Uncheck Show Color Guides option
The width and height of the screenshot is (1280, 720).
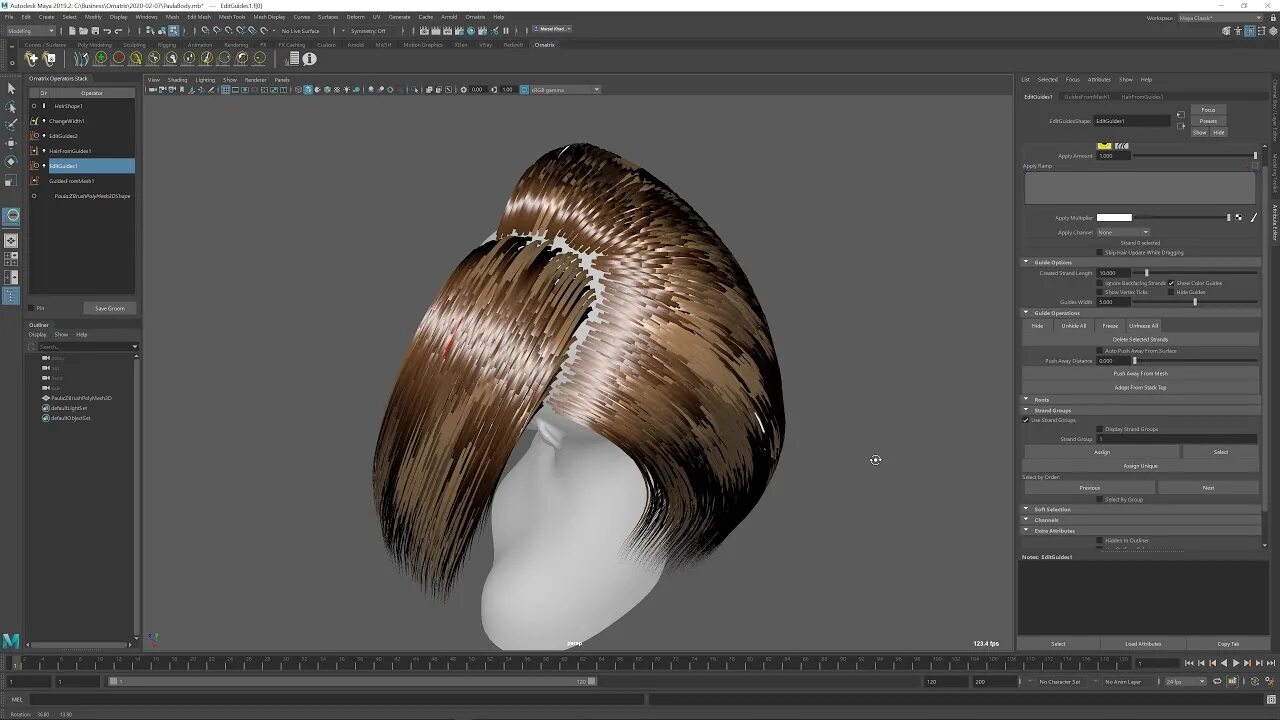pyautogui.click(x=1171, y=283)
